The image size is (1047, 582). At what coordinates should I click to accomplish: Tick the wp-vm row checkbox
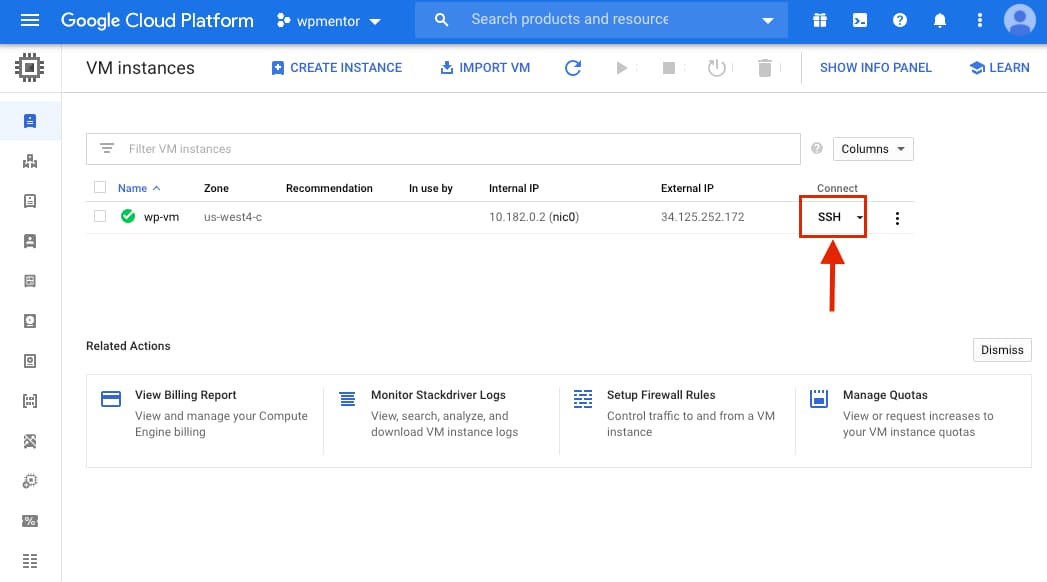(x=100, y=216)
